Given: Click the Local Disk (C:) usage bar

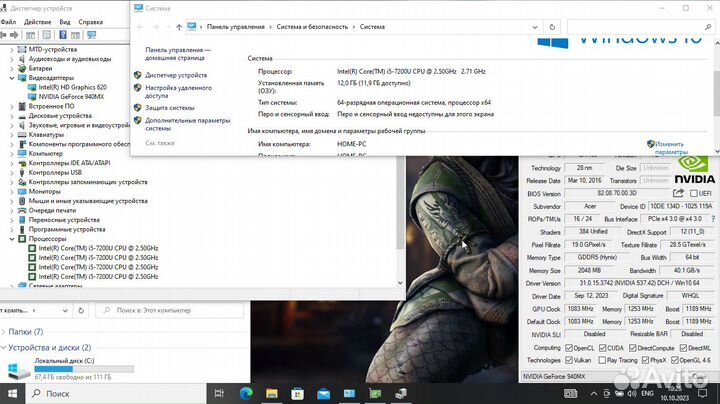Looking at the screenshot, I should coord(84,369).
